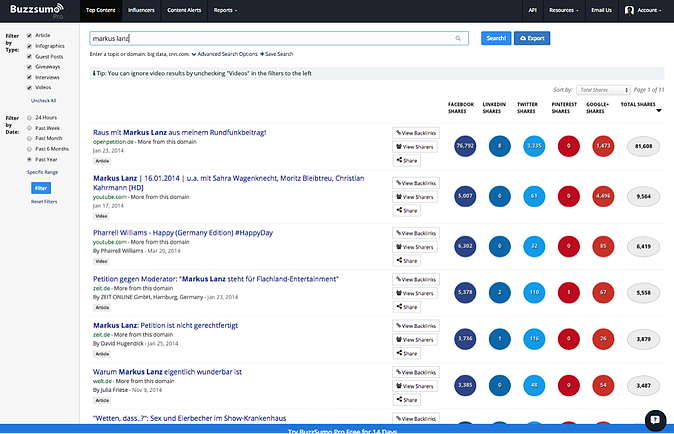Click Facebook shares bubble 76,792

pos(465,146)
